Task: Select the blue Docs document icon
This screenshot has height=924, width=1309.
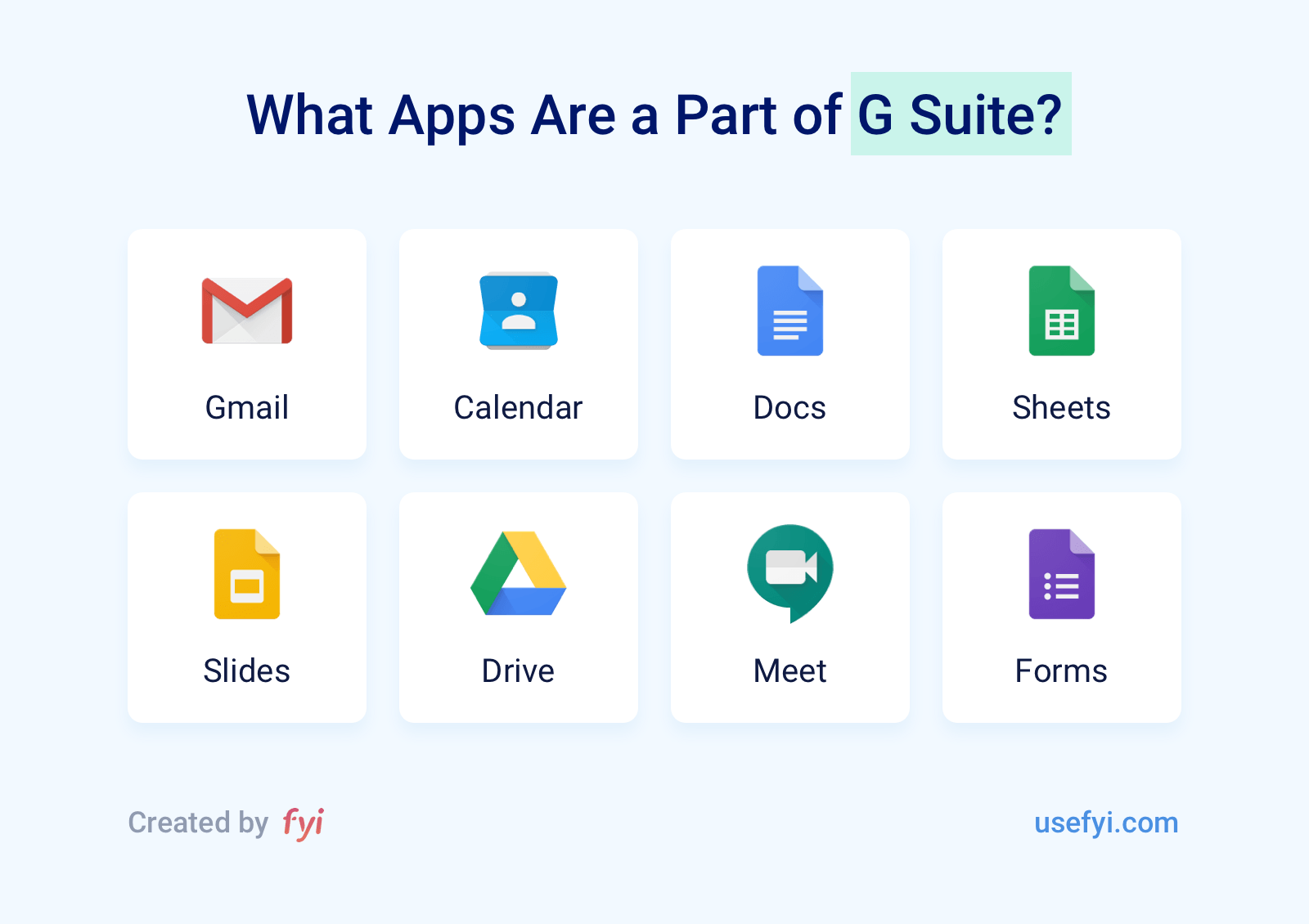Action: pyautogui.click(x=789, y=311)
